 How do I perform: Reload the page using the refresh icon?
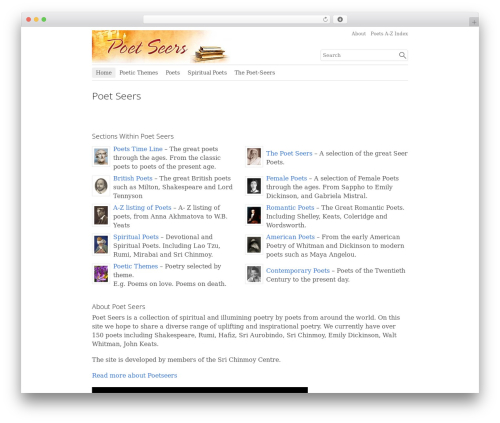click(325, 19)
